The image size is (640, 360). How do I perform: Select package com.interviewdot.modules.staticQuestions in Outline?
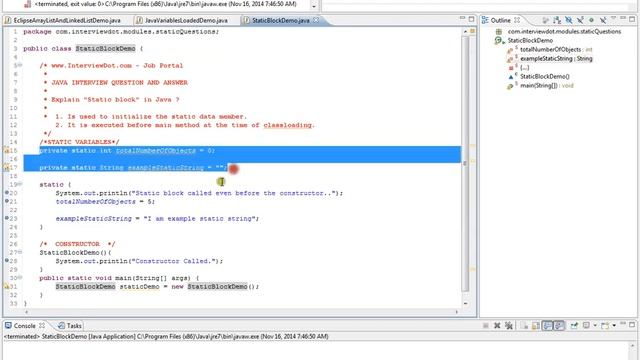point(564,31)
